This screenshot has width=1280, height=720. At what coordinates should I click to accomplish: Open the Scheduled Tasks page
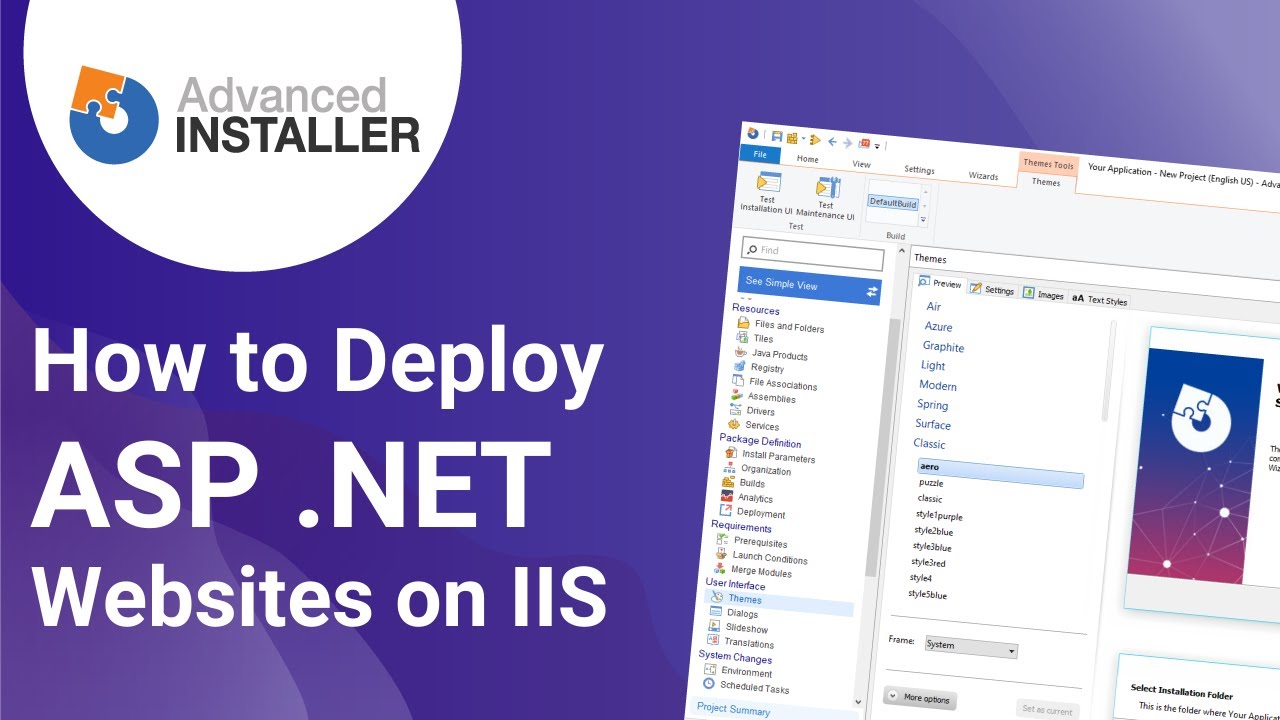[x=754, y=687]
